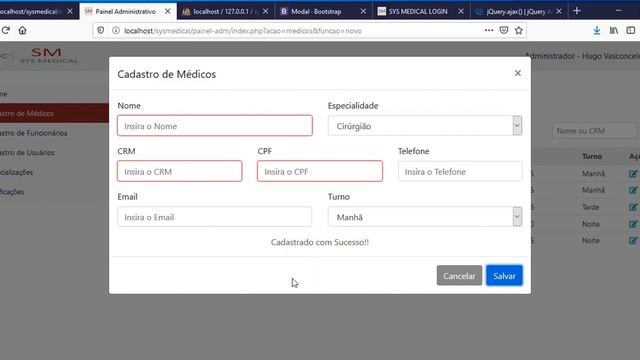Screen dimensions: 640x360
Task: Click the Salvar button
Action: tap(504, 276)
